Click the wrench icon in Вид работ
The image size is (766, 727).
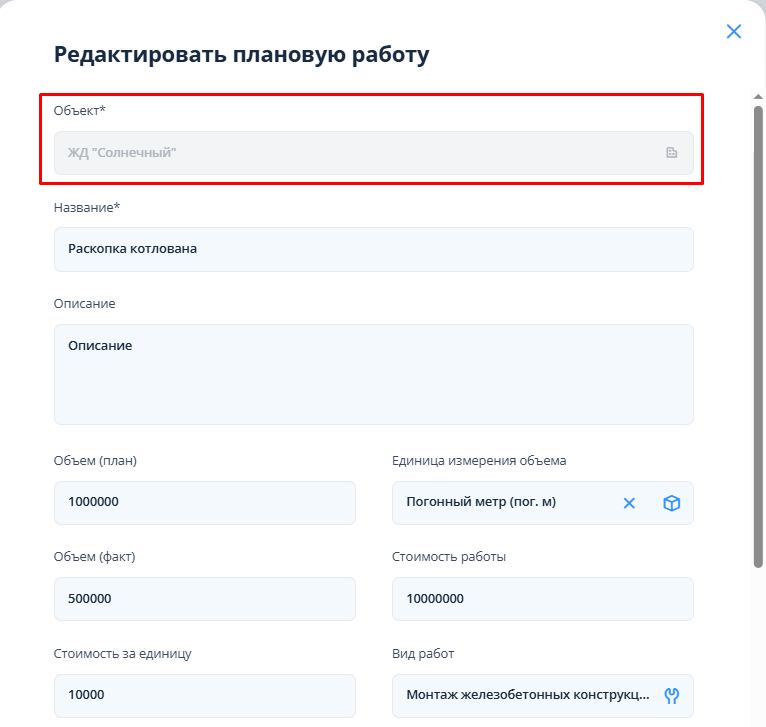coord(672,695)
